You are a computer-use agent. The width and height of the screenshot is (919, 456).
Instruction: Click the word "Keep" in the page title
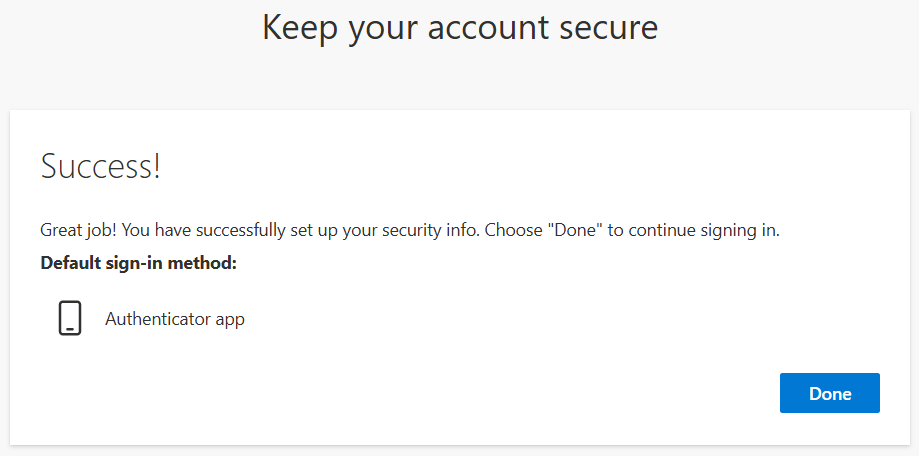(x=299, y=27)
